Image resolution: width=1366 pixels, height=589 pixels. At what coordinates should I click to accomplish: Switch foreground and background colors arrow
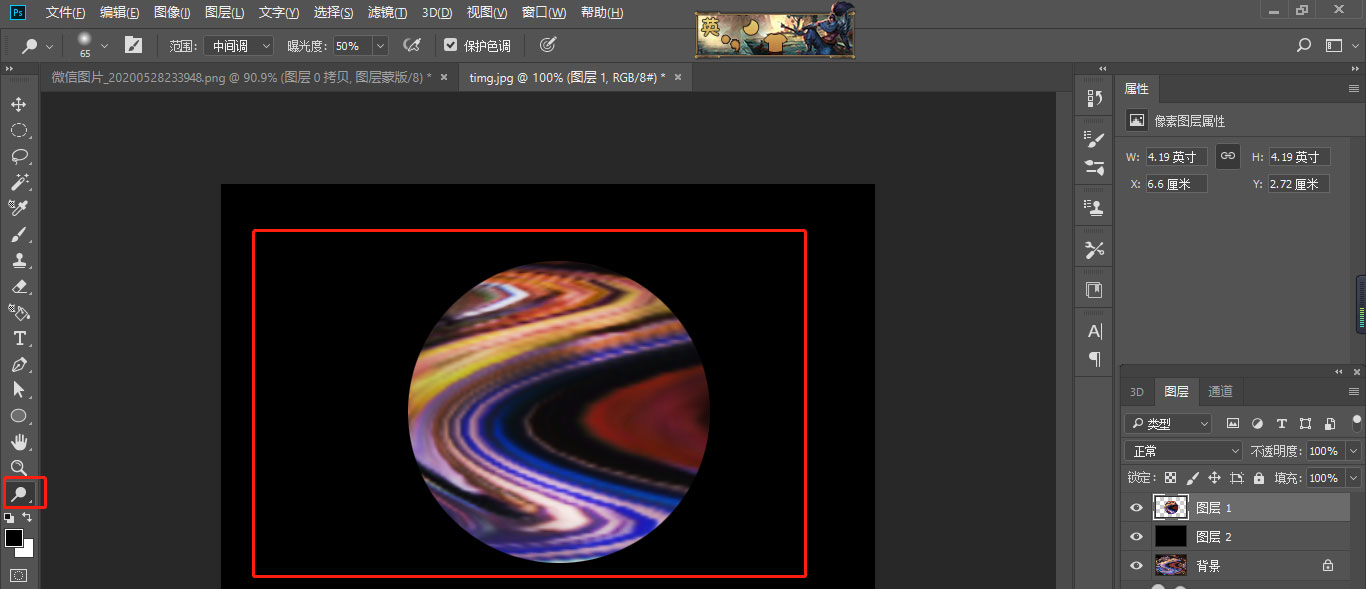point(27,517)
